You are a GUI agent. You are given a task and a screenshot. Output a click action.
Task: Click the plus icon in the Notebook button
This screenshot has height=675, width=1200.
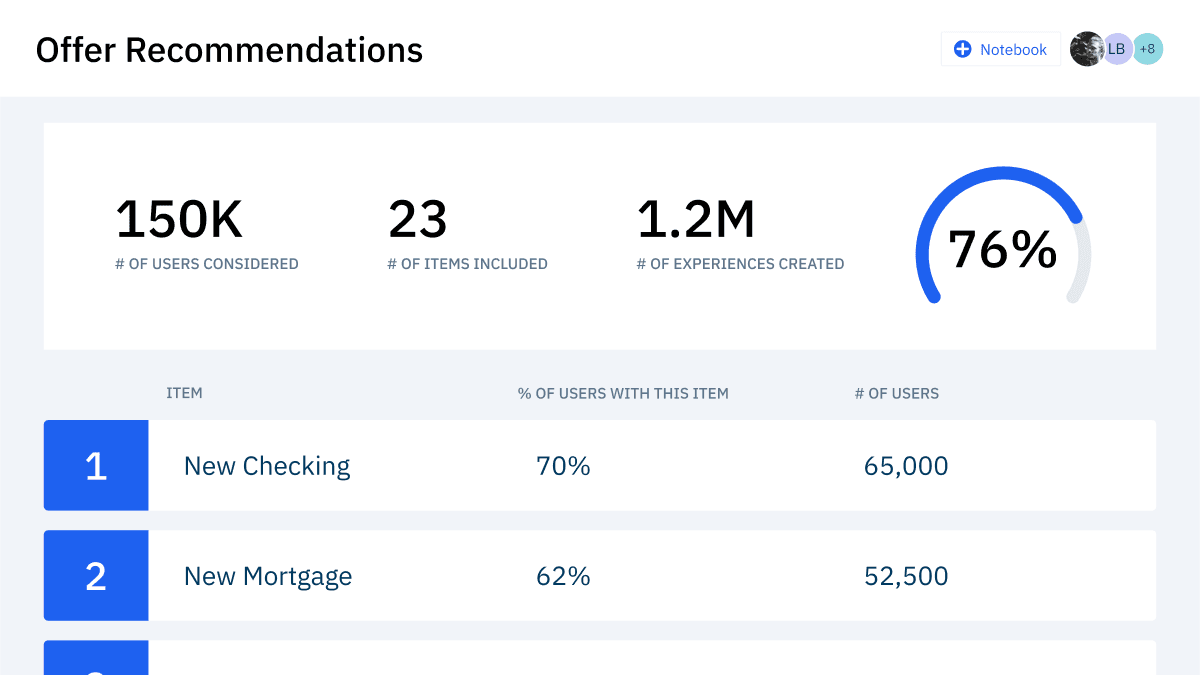tap(962, 49)
